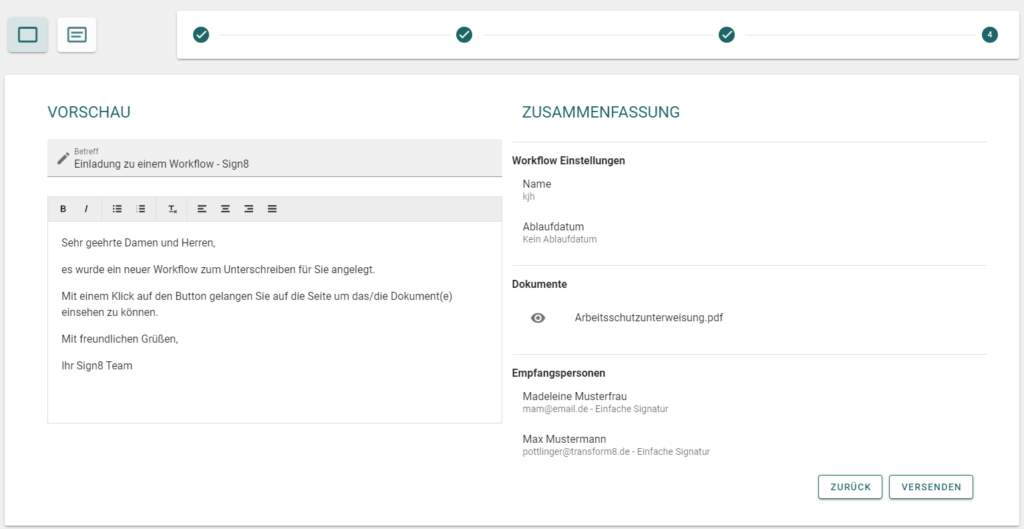Image resolution: width=1024 pixels, height=529 pixels.
Task: Jump to third completed workflow step
Action: [x=727, y=35]
